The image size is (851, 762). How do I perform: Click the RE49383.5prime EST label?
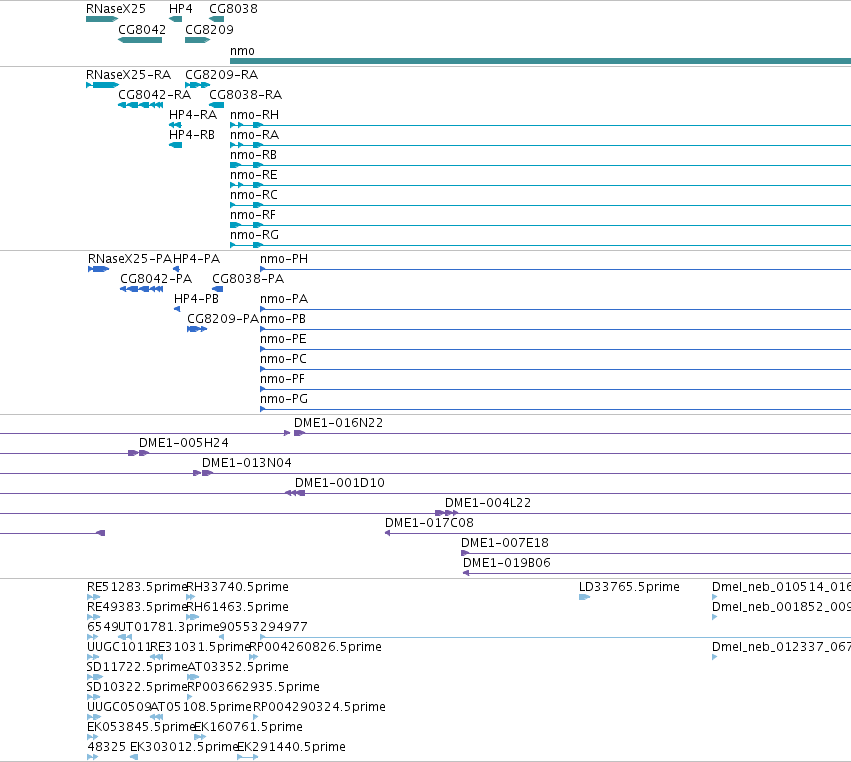137,607
